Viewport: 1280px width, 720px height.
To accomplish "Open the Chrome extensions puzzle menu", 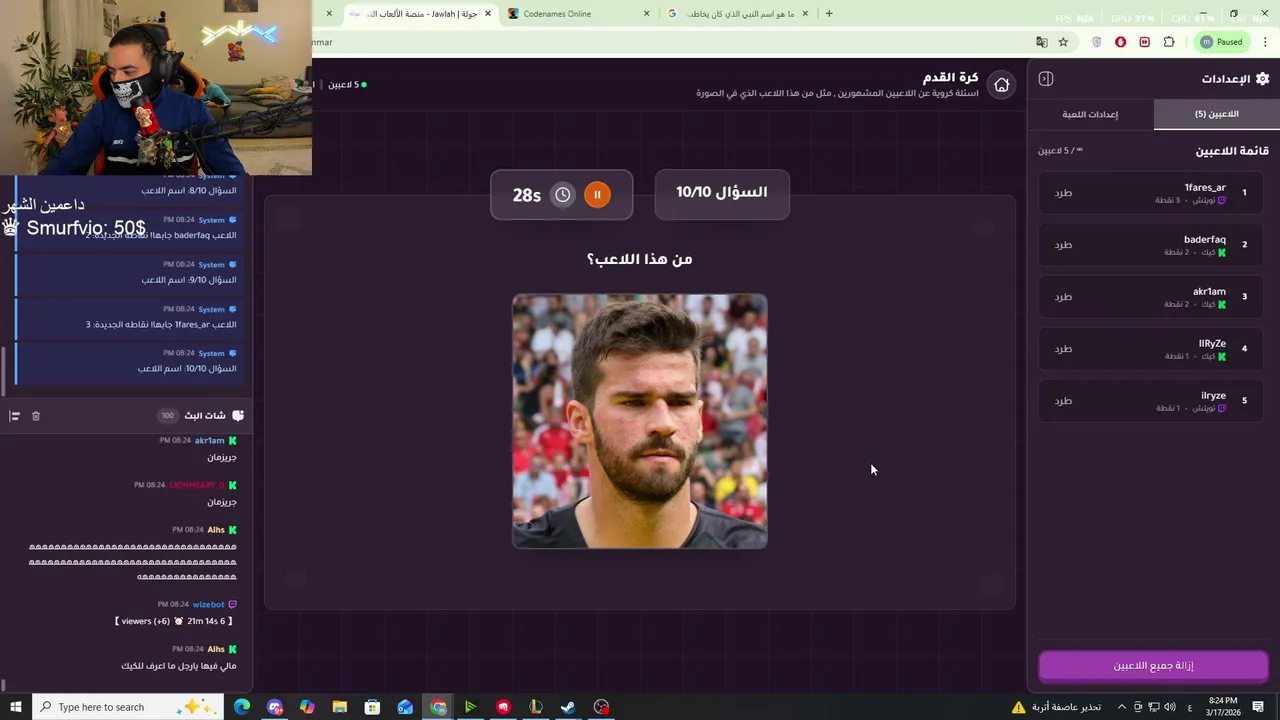I will (1169, 42).
